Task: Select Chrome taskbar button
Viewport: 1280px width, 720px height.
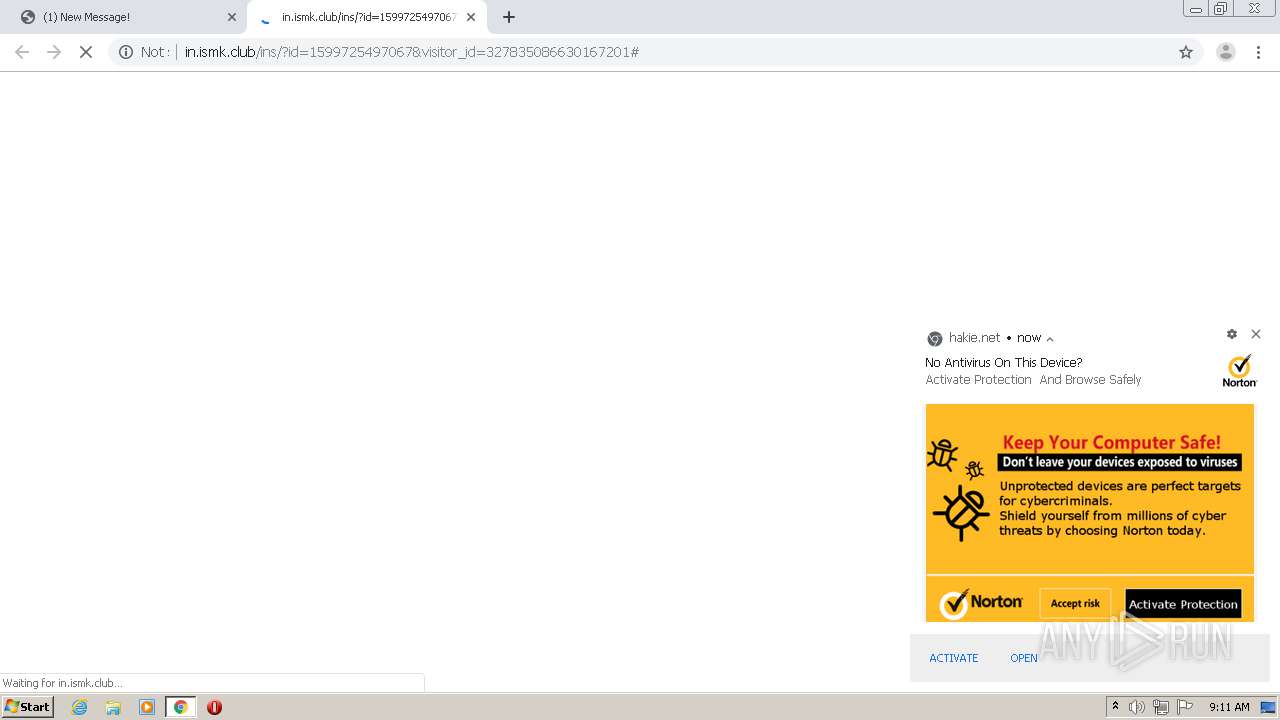Action: tap(181, 707)
